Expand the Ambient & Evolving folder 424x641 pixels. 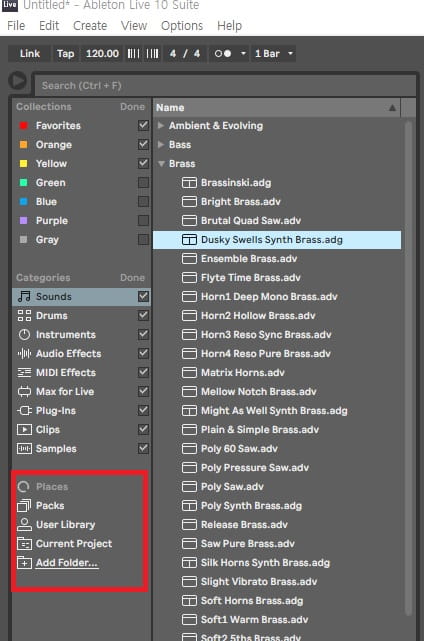click(161, 126)
